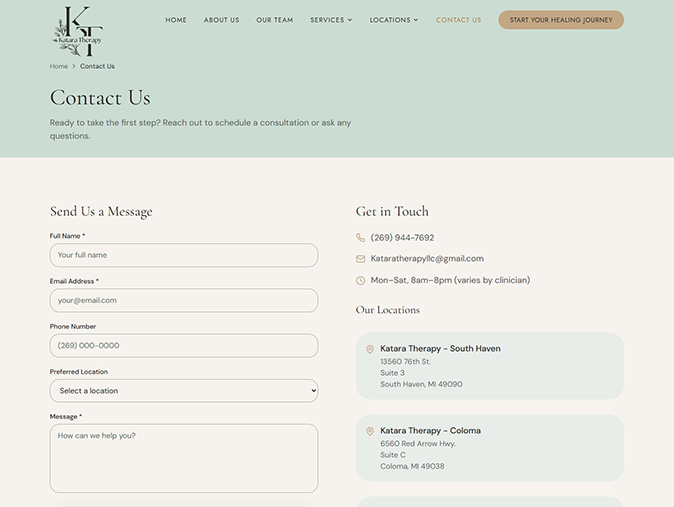Click the breadcrumb chevron separator after Home
This screenshot has height=507, width=674.
tap(74, 66)
